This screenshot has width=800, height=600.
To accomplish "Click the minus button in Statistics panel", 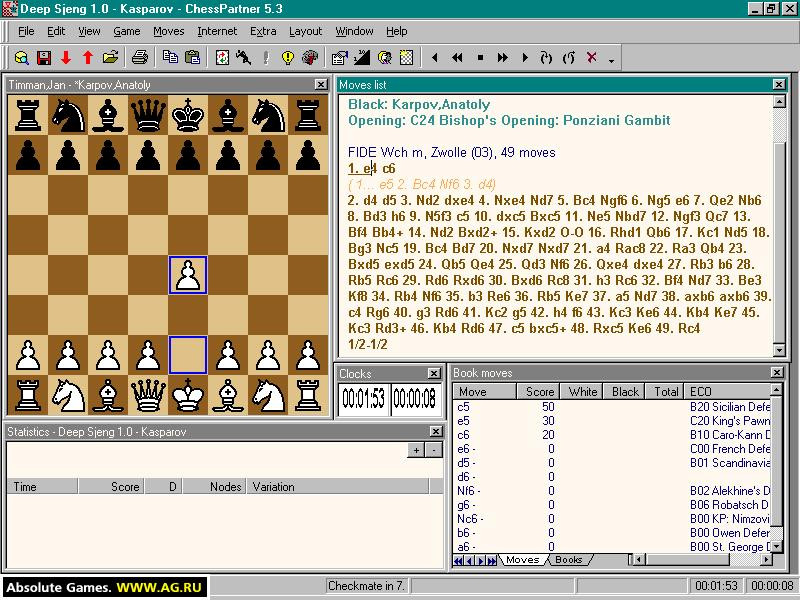I will (x=434, y=450).
